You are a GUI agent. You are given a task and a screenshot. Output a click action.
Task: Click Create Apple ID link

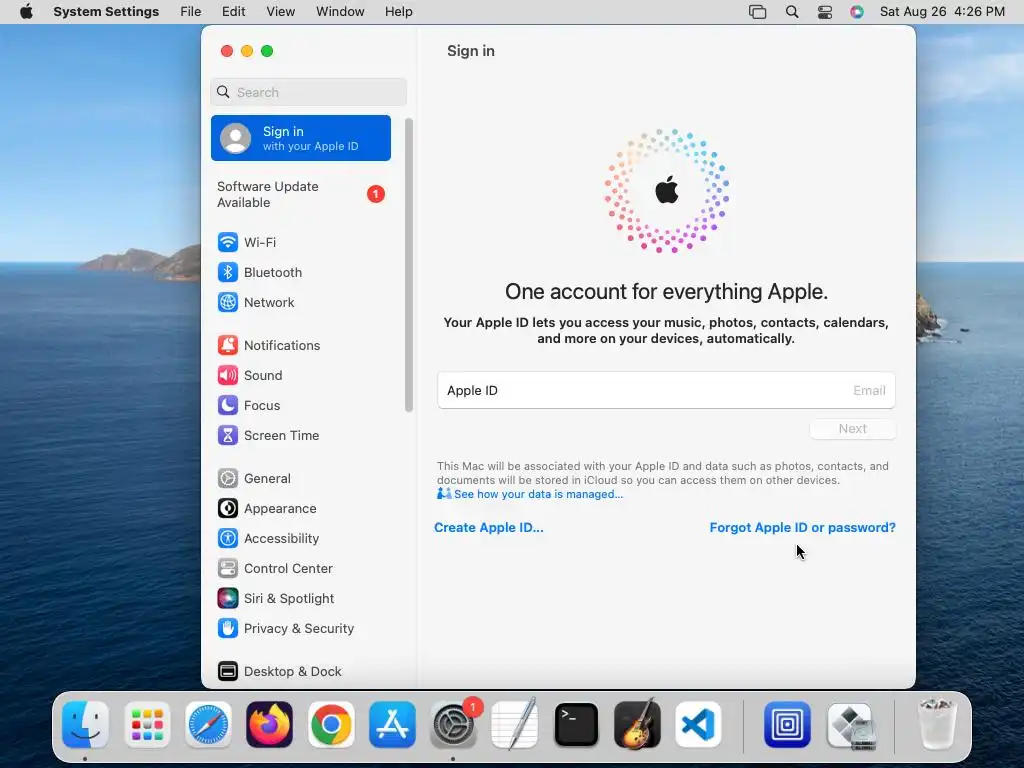(x=488, y=528)
